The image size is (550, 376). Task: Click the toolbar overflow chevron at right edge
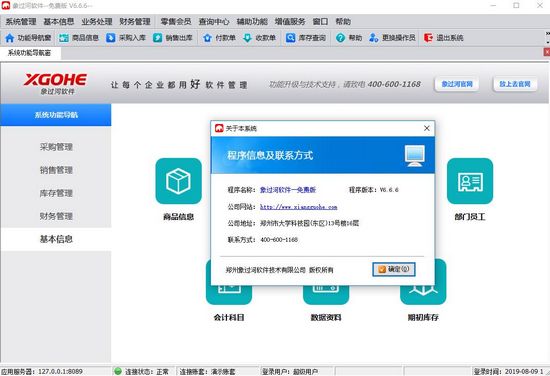pyautogui.click(x=548, y=38)
